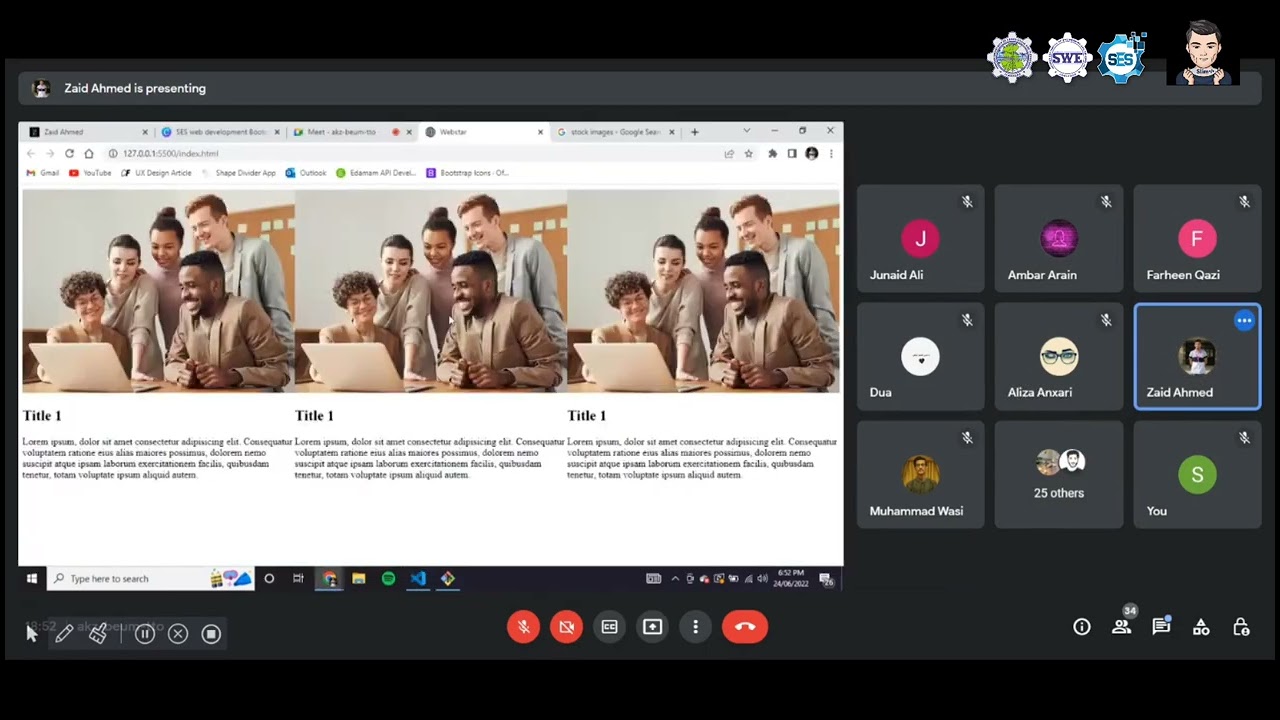Open Meet more options three-dot menu
The image size is (1280, 720).
[695, 627]
